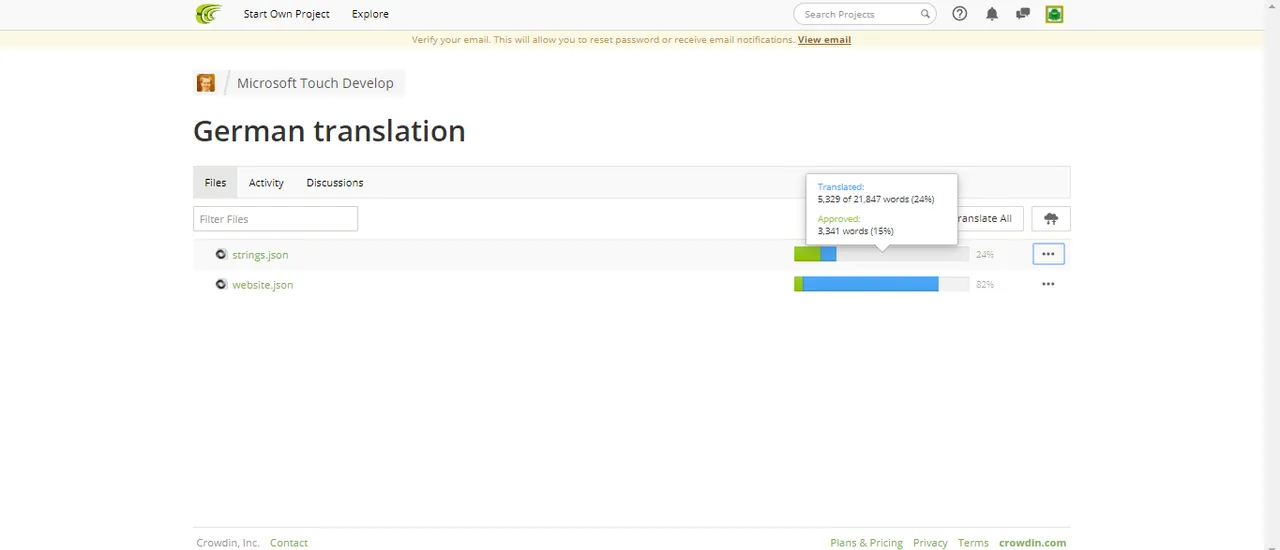Click the Crowdin, Inc. footer text

(x=228, y=543)
